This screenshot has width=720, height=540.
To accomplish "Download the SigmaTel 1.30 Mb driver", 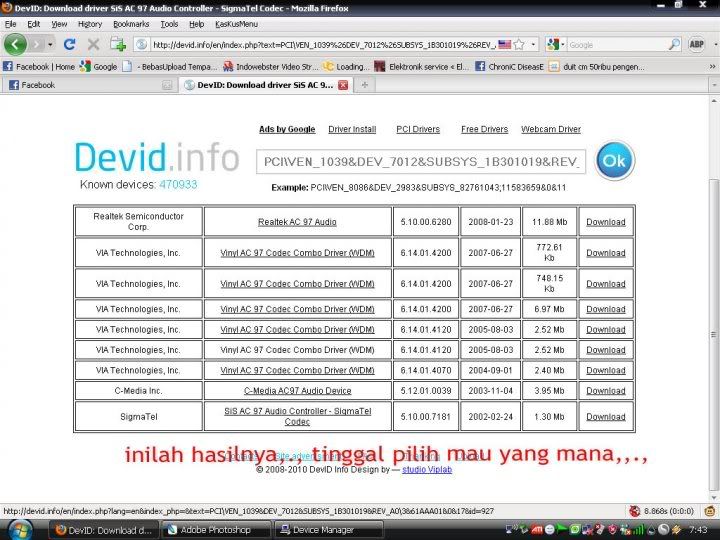I will point(606,416).
